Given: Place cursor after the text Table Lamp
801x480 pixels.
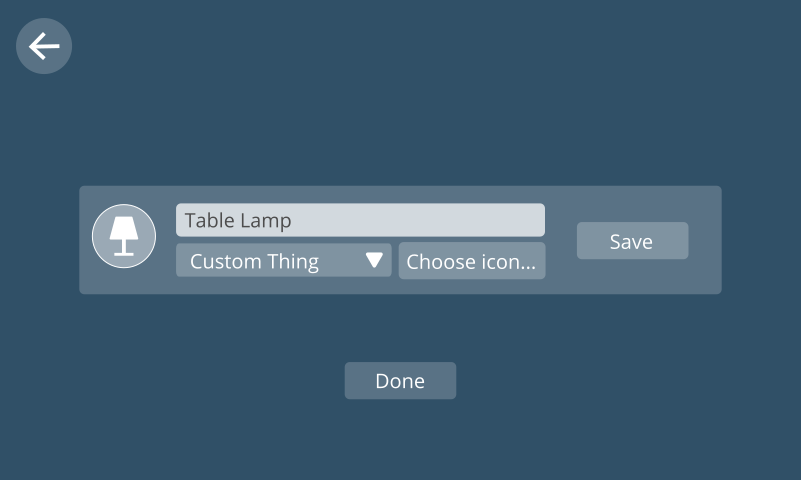Looking at the screenshot, I should tap(293, 220).
